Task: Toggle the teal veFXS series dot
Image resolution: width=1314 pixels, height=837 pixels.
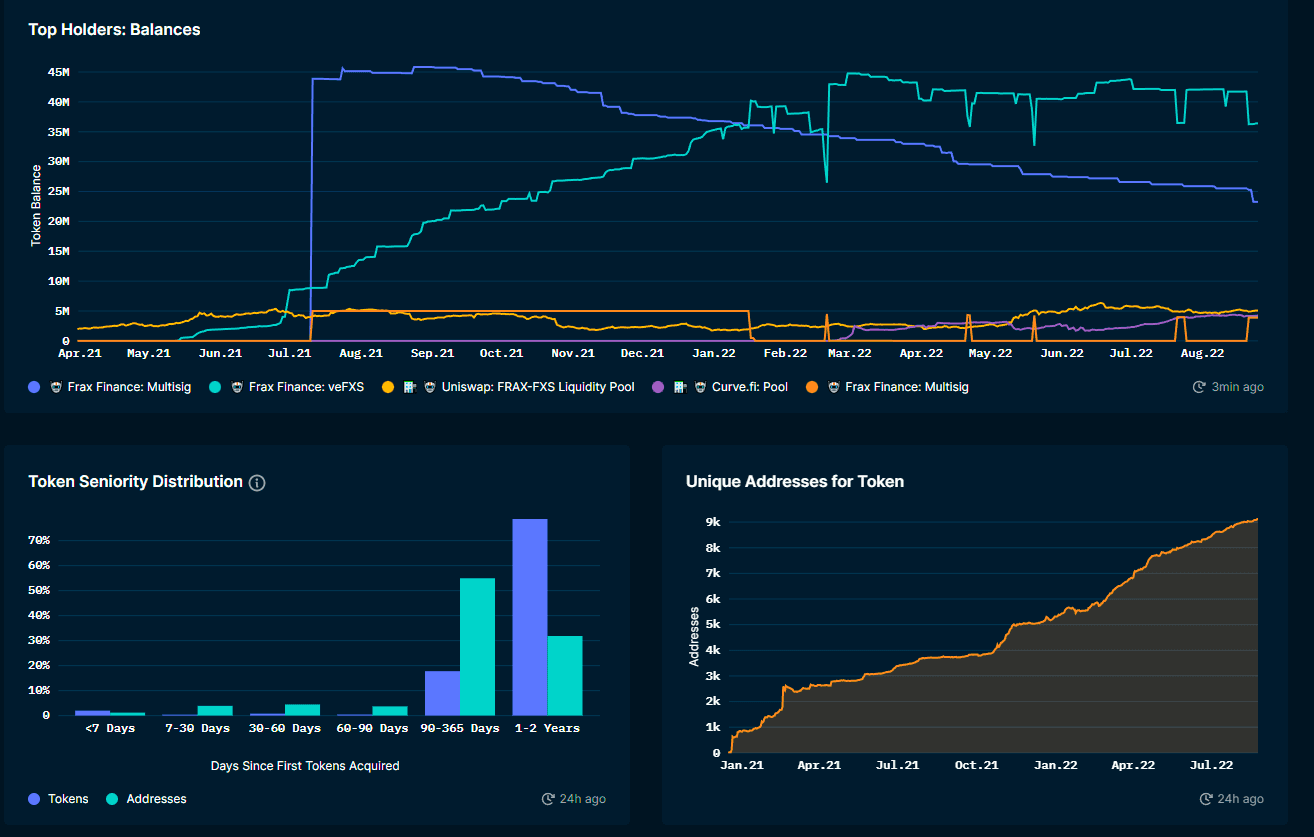Action: point(217,387)
